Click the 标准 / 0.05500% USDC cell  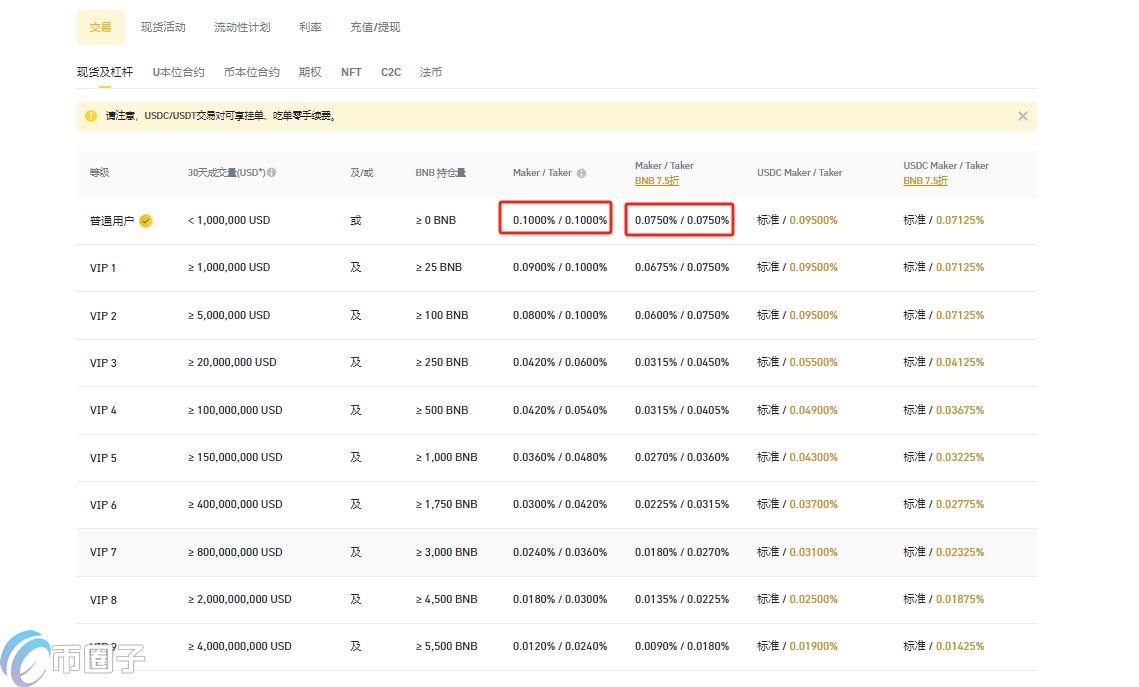[798, 362]
